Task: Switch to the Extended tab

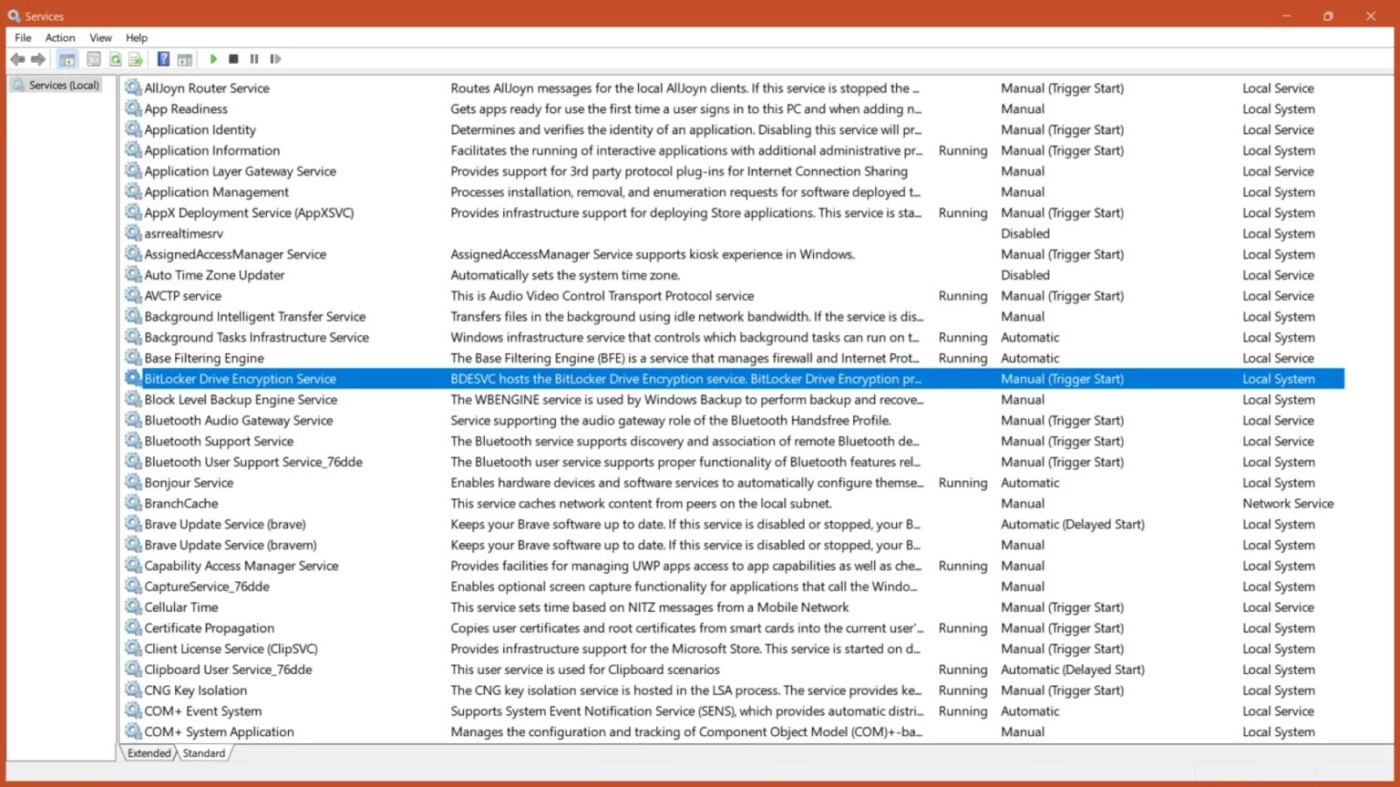Action: (149, 753)
